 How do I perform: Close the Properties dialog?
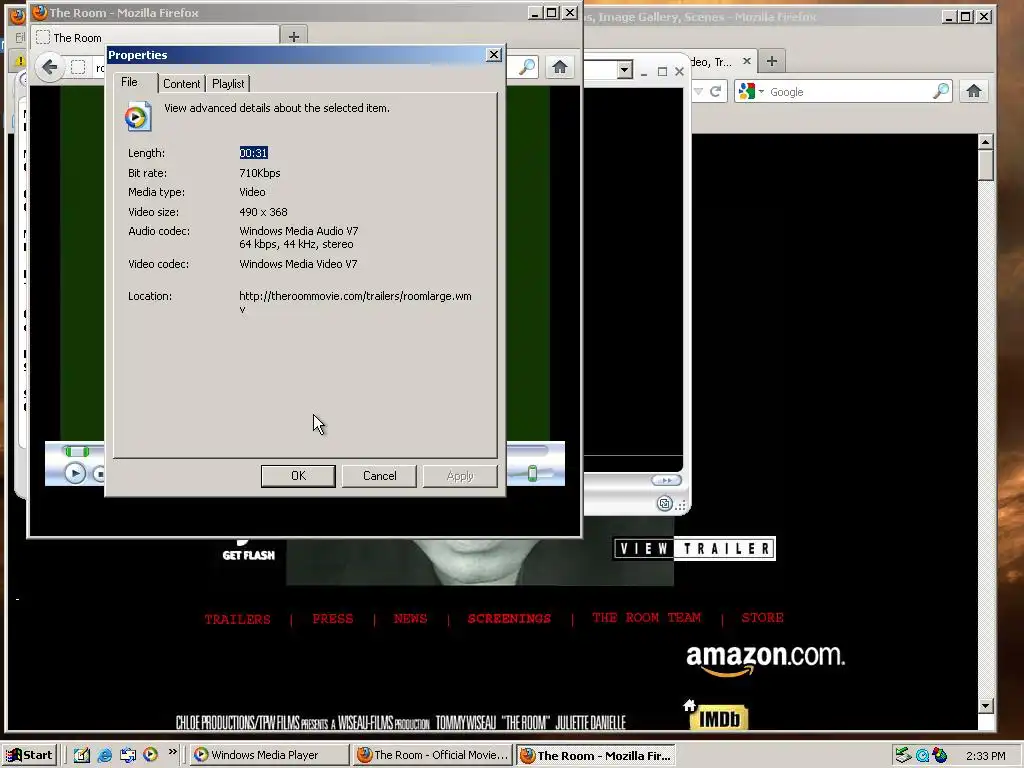click(x=494, y=55)
